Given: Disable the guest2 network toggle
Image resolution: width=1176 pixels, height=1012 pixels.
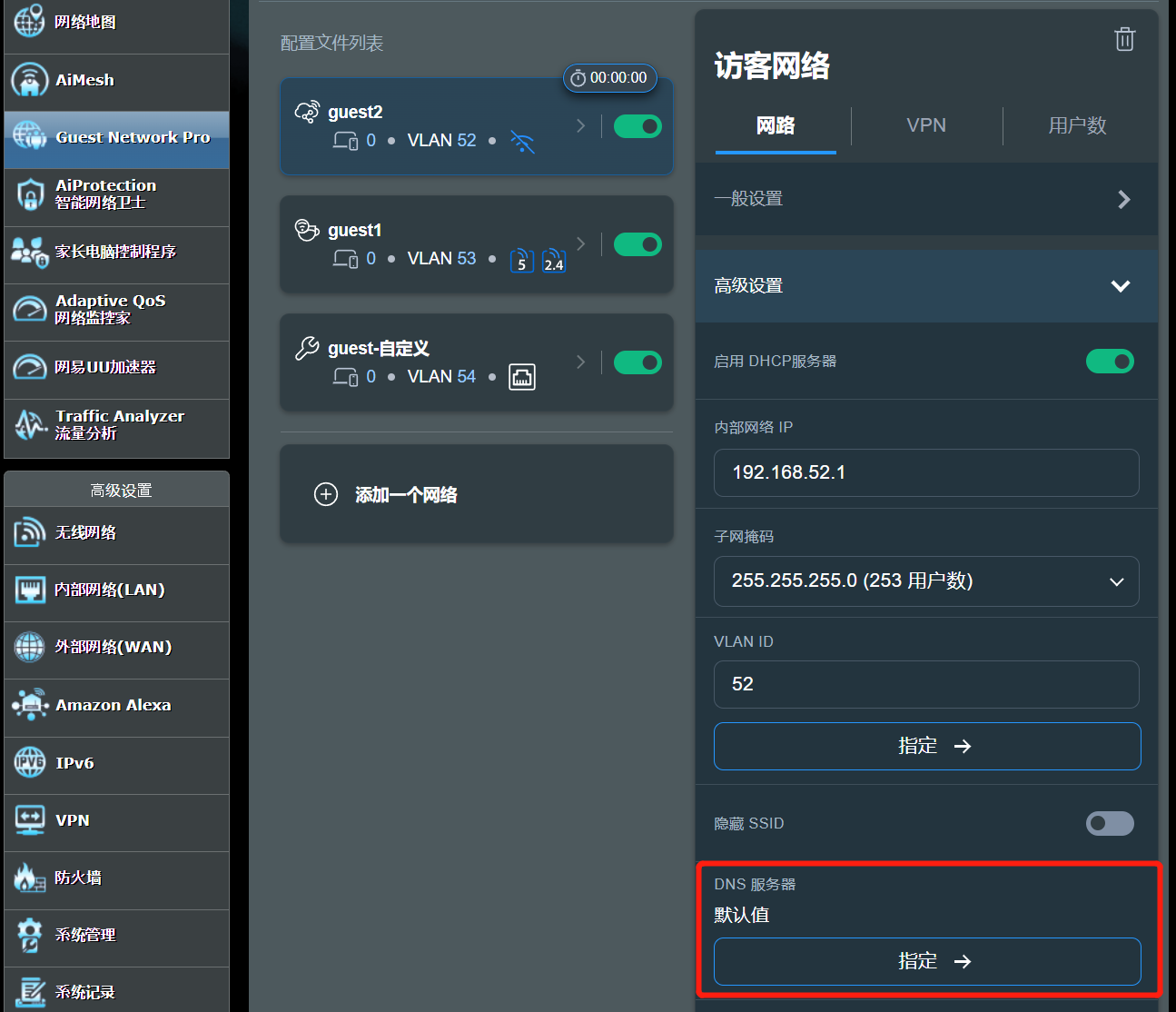Looking at the screenshot, I should point(637,126).
